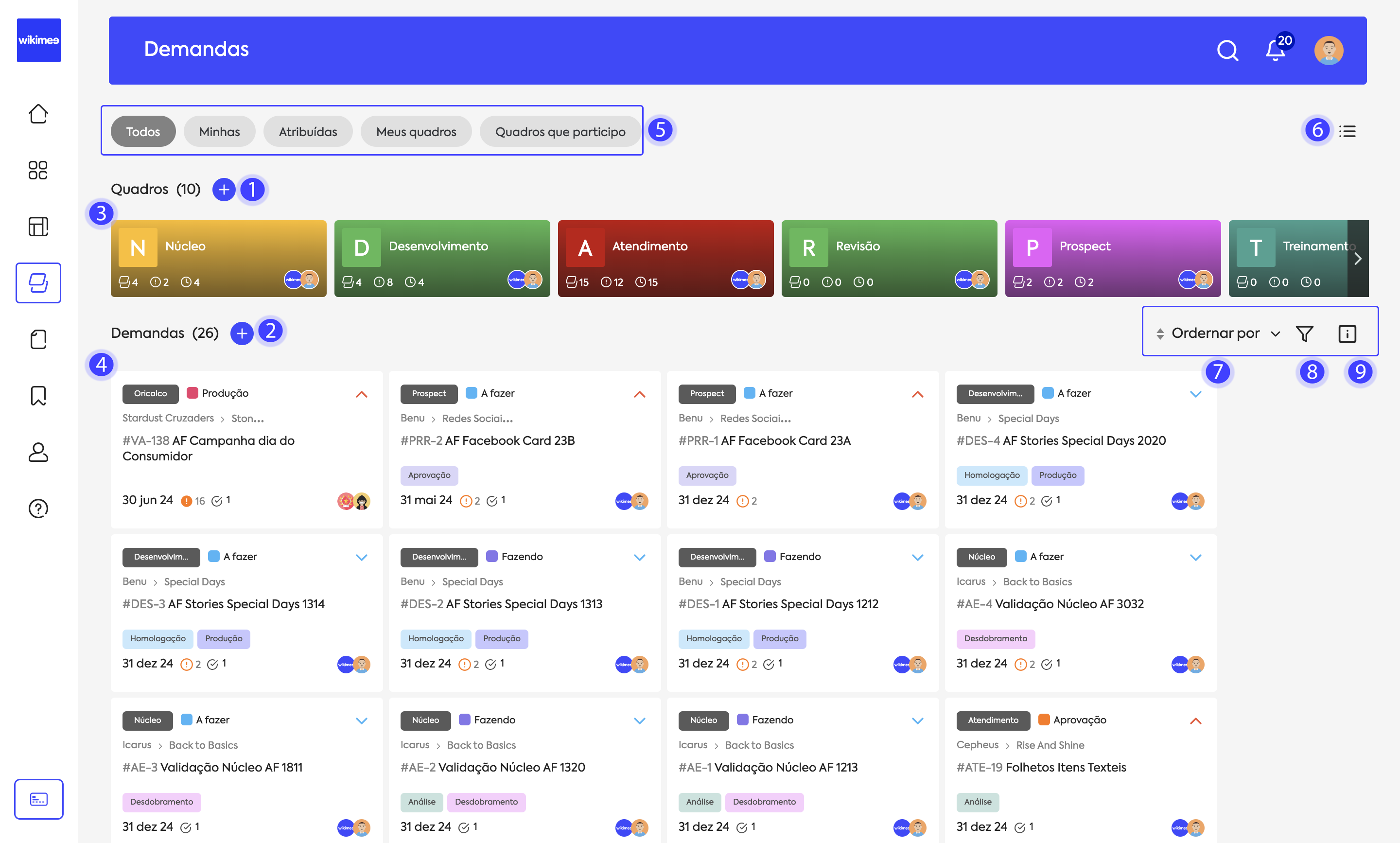Screen dimensions: 1400x843
Task: Click the info icon beside filter
Action: 1347,334
